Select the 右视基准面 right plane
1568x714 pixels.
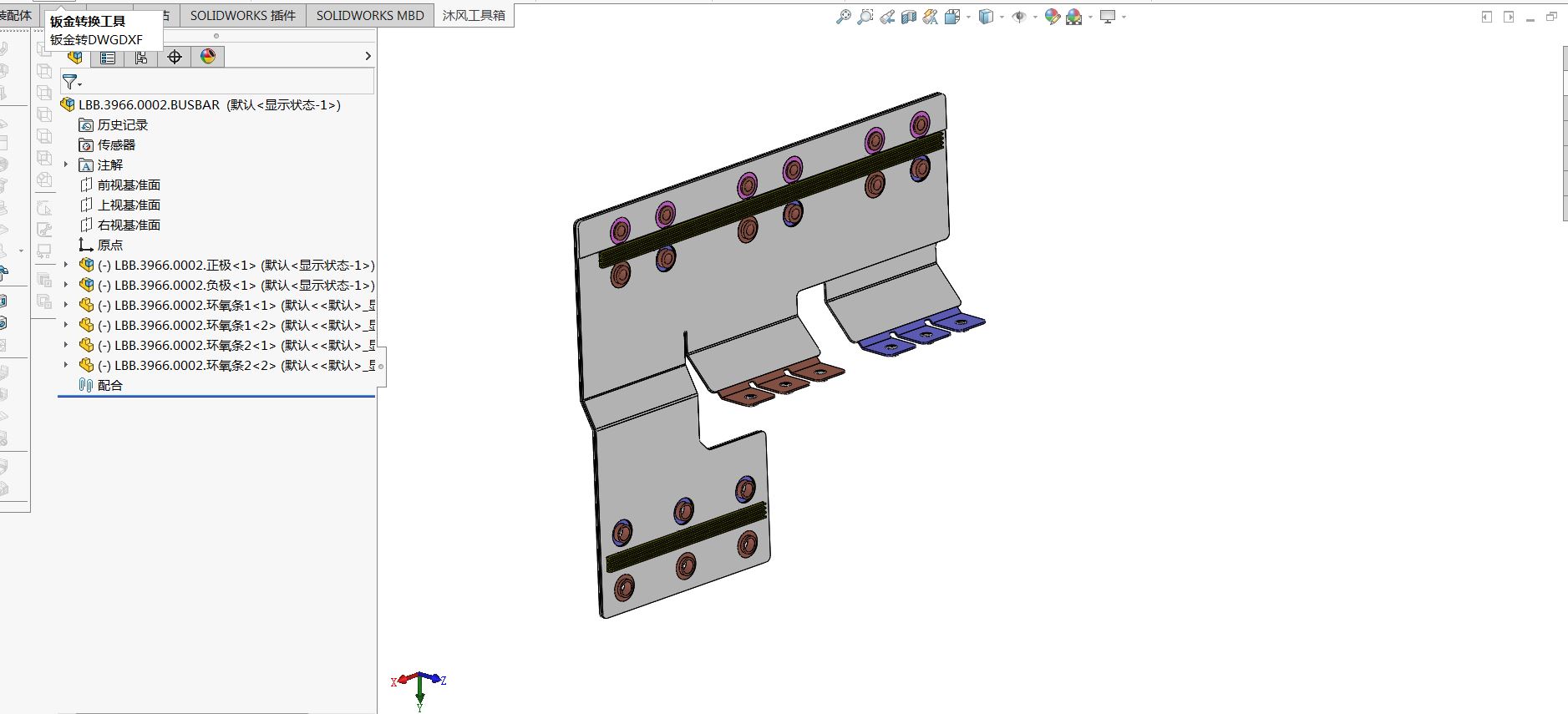[x=129, y=225]
